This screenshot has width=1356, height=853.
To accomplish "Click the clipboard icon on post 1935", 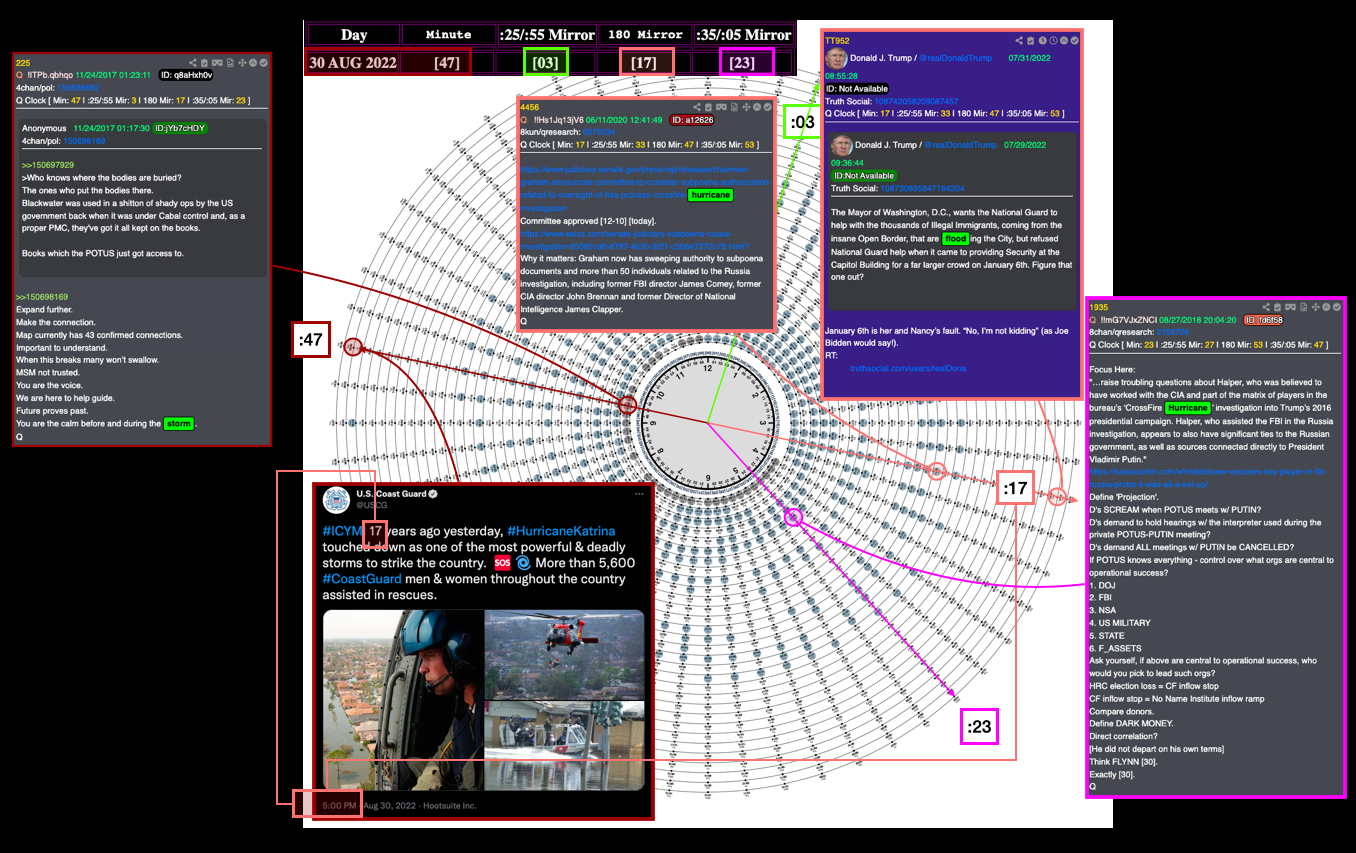I will 1277,307.
